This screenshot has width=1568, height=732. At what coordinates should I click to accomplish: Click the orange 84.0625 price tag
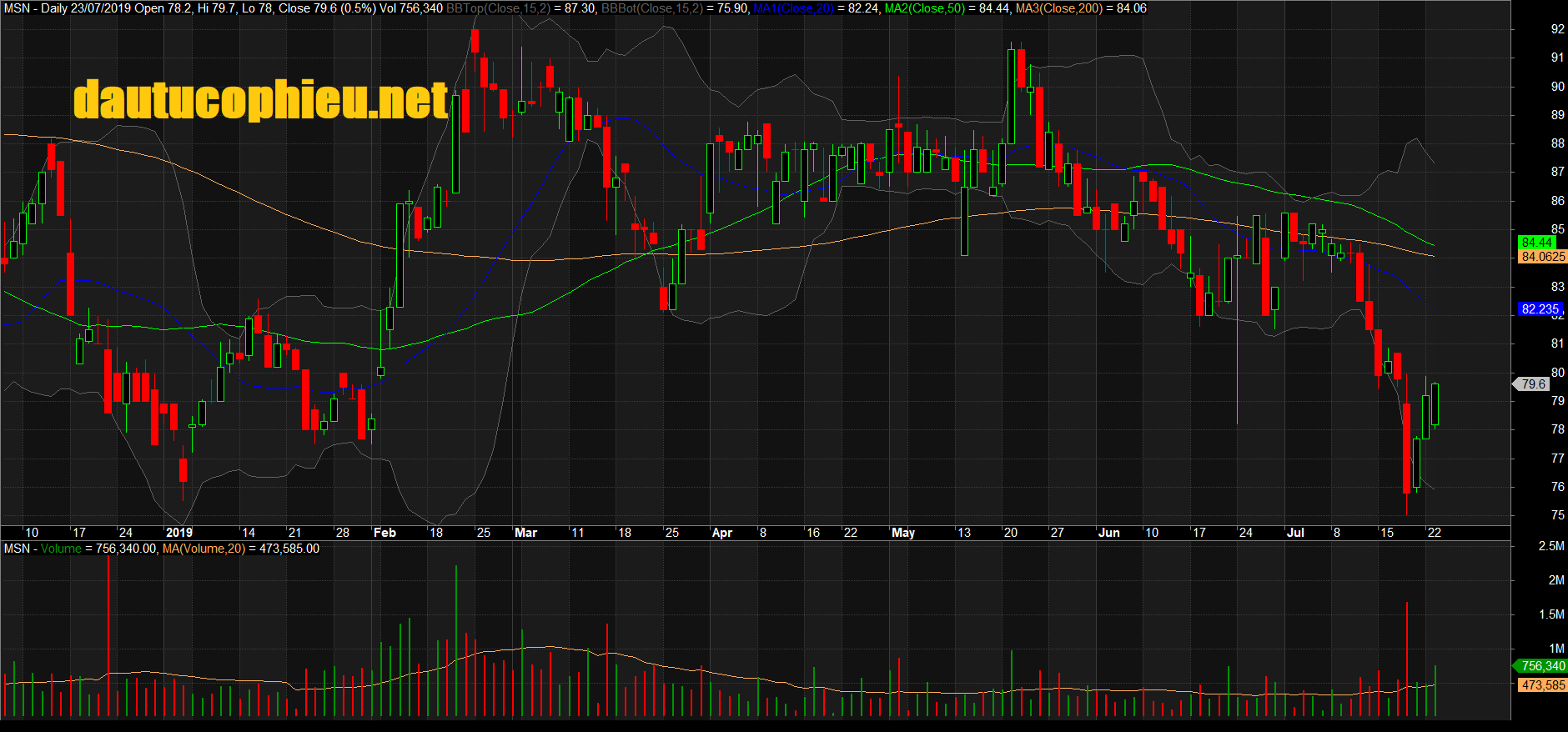point(1543,257)
